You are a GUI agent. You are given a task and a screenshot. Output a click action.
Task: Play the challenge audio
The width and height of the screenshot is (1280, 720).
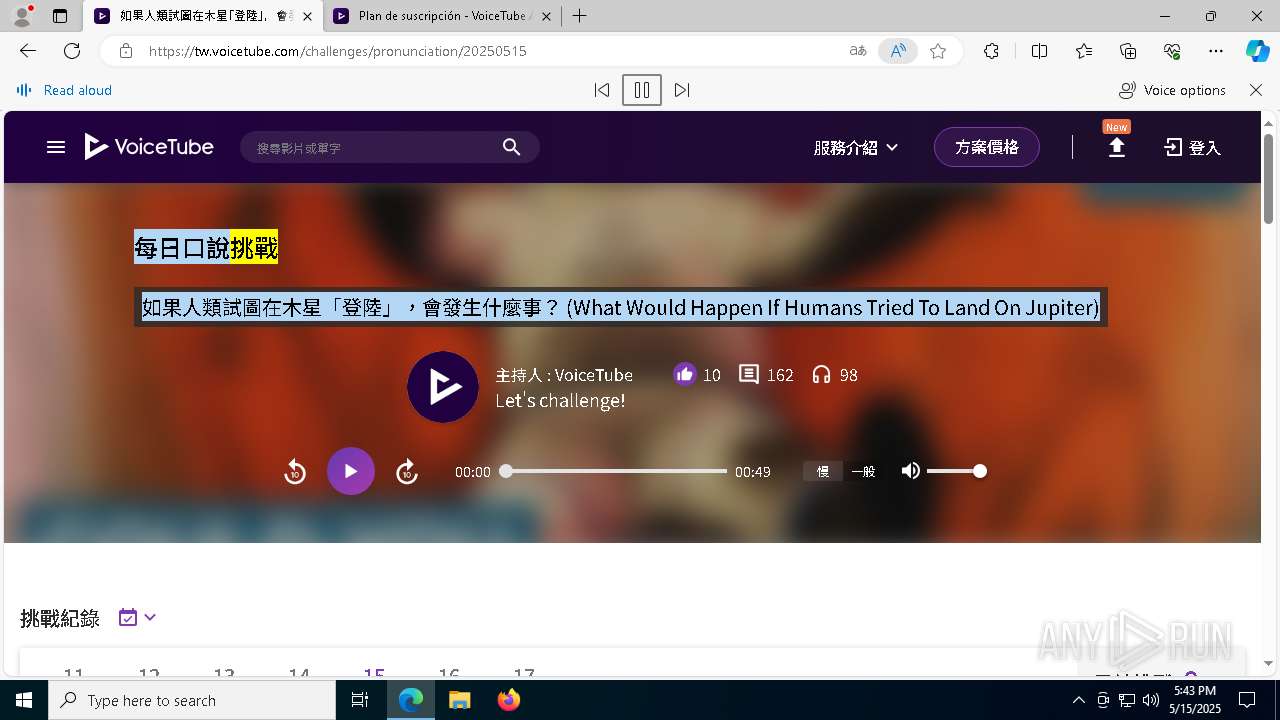[x=351, y=471]
